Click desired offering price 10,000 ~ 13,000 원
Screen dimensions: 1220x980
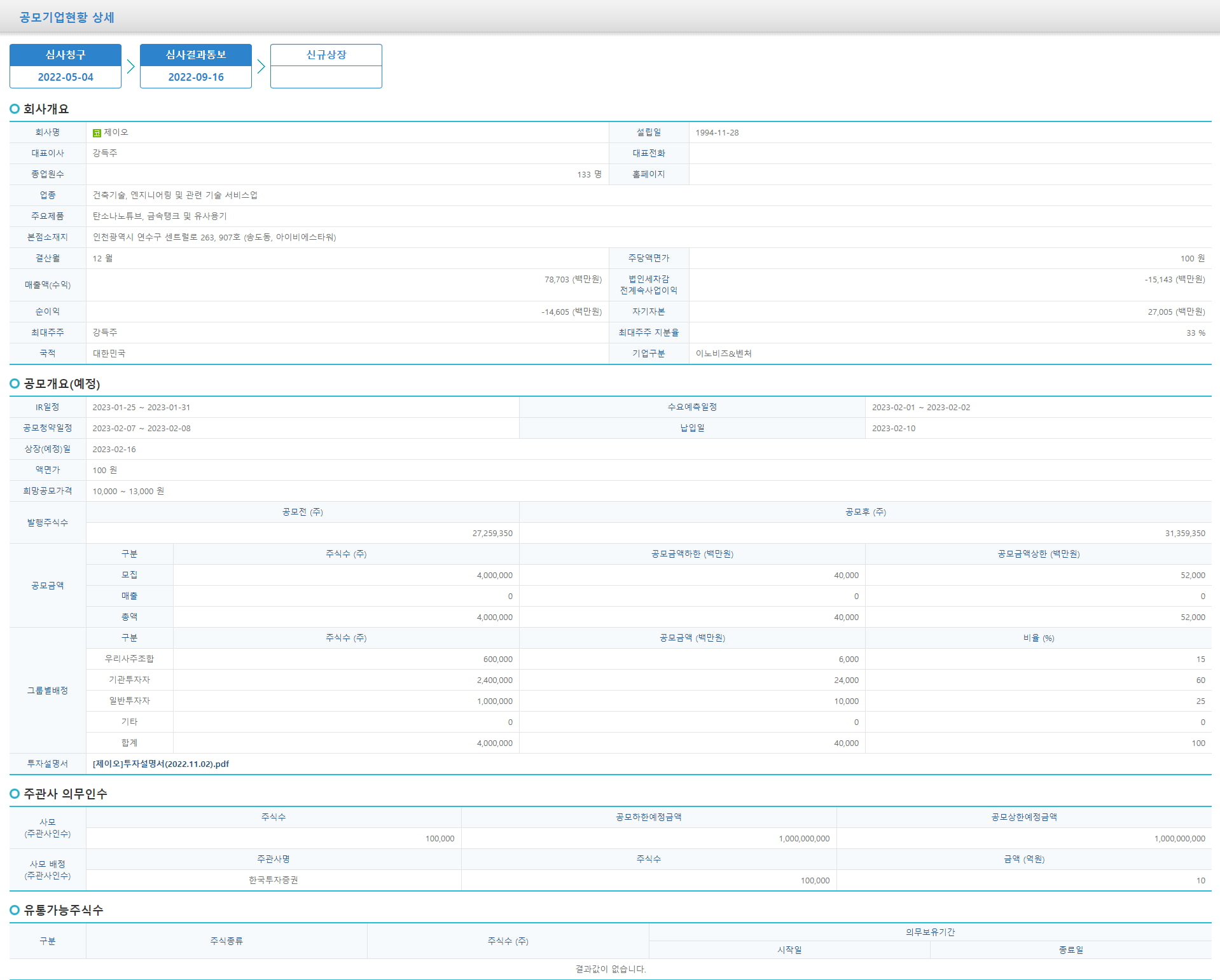pyautogui.click(x=128, y=491)
